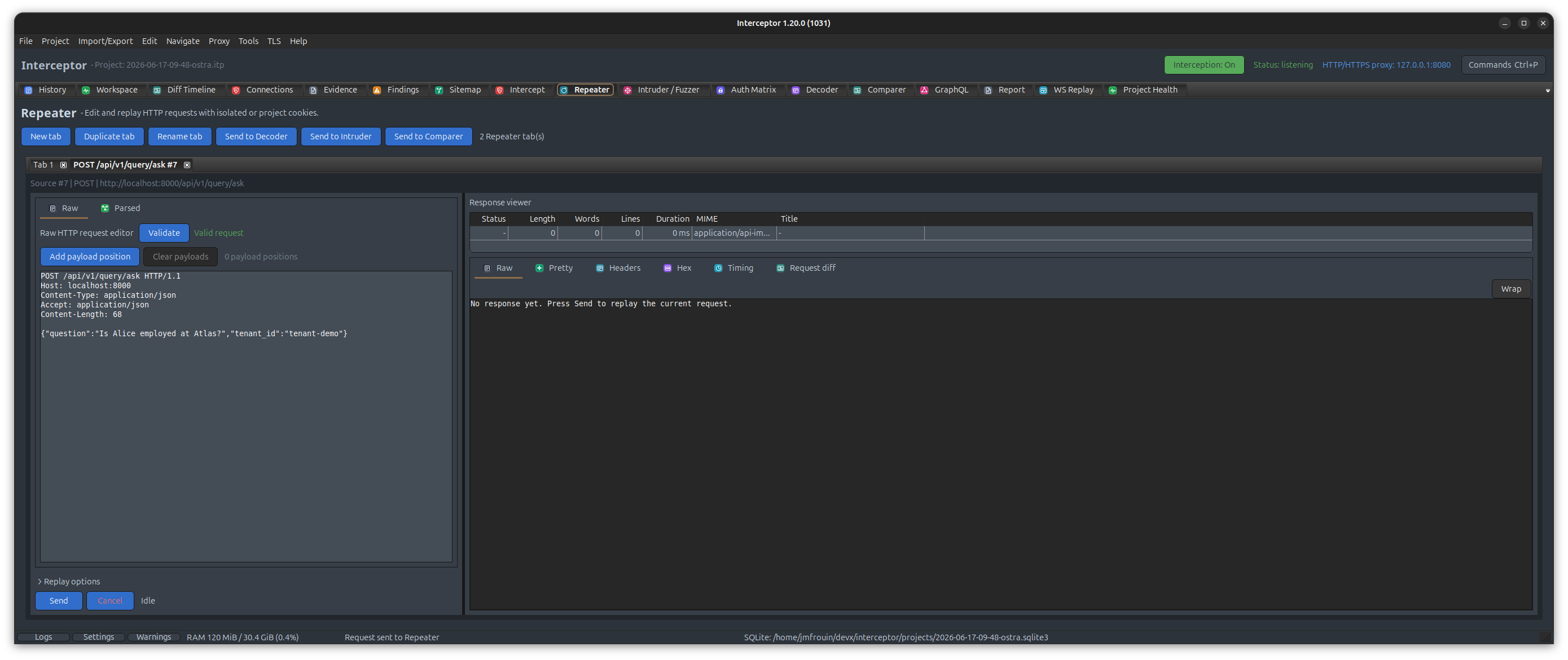Close the POST /api/v1/query/ask #7 tab
Image resolution: width=1568 pixels, height=660 pixels.
pos(187,165)
